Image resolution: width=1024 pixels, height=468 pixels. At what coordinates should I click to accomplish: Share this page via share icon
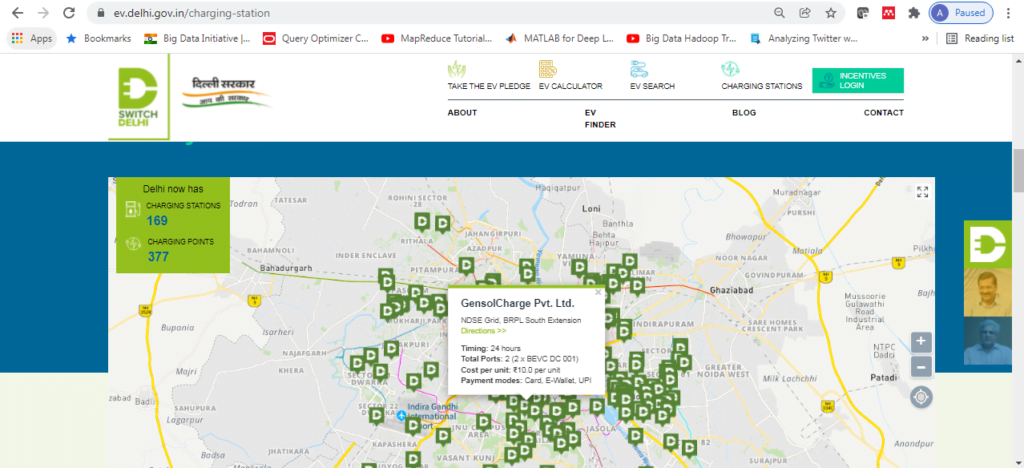click(805, 12)
